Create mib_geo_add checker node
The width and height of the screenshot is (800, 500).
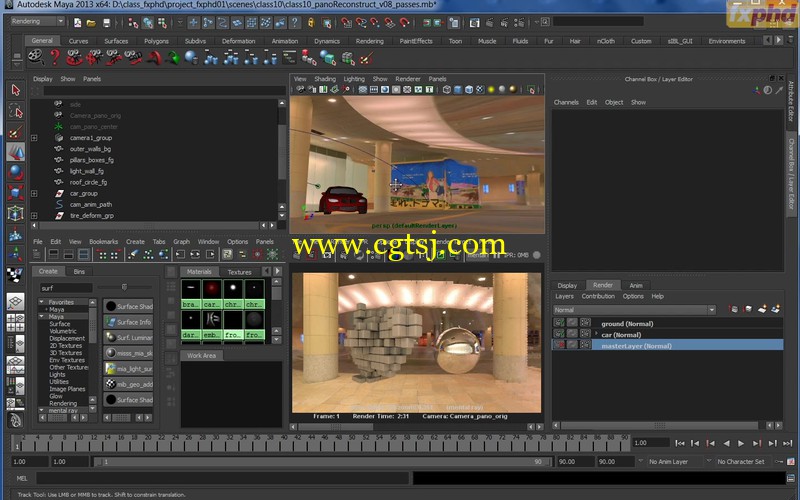[x=128, y=384]
